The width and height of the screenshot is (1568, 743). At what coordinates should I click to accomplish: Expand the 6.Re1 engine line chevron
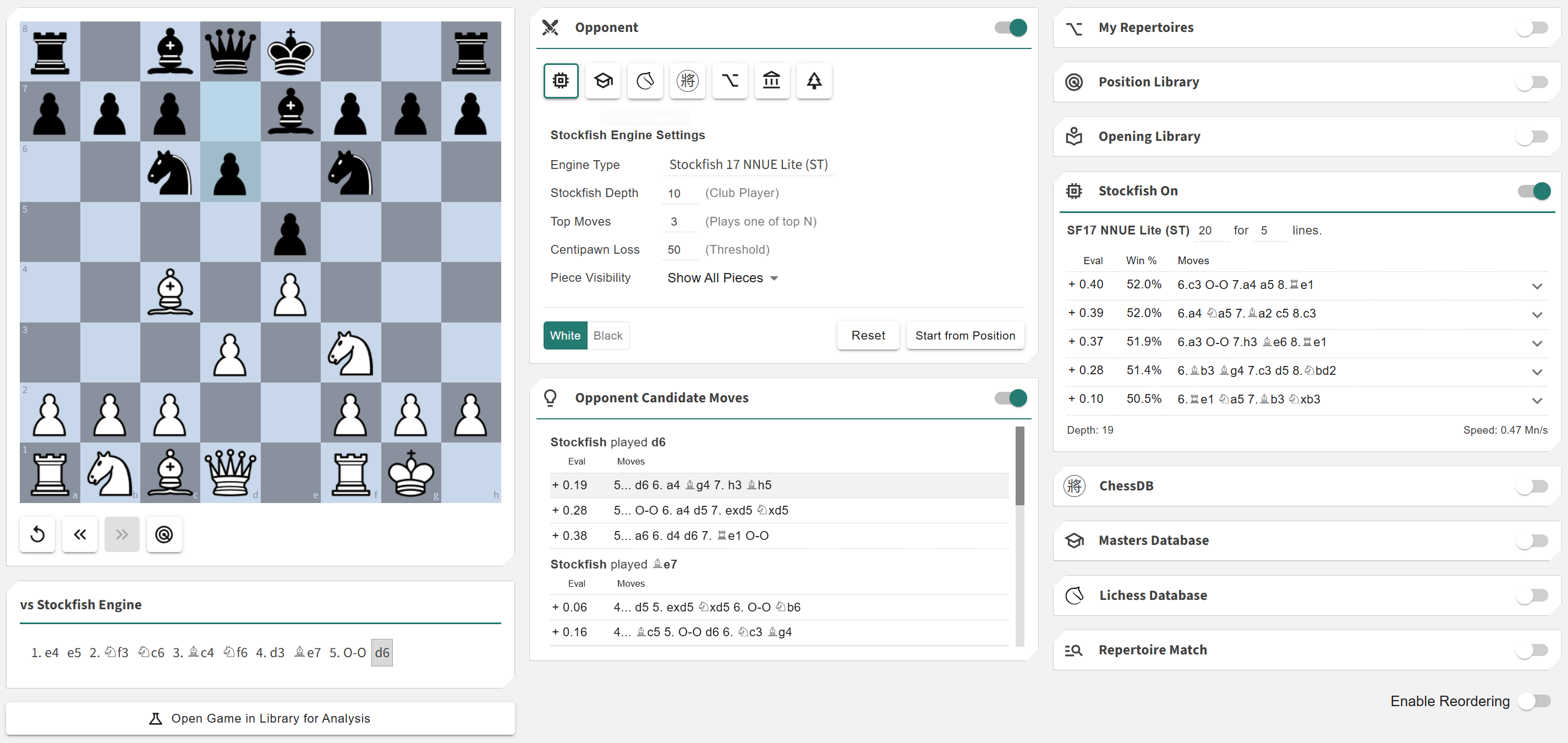coord(1536,401)
